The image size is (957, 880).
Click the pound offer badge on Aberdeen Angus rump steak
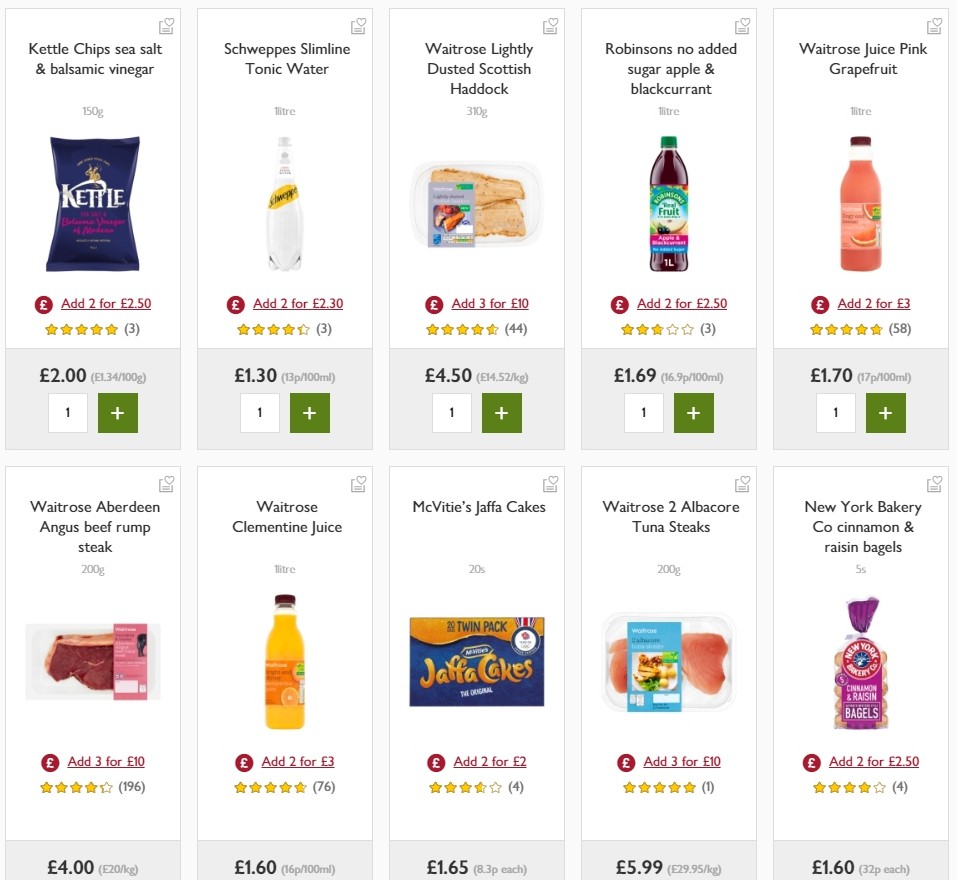pos(50,761)
